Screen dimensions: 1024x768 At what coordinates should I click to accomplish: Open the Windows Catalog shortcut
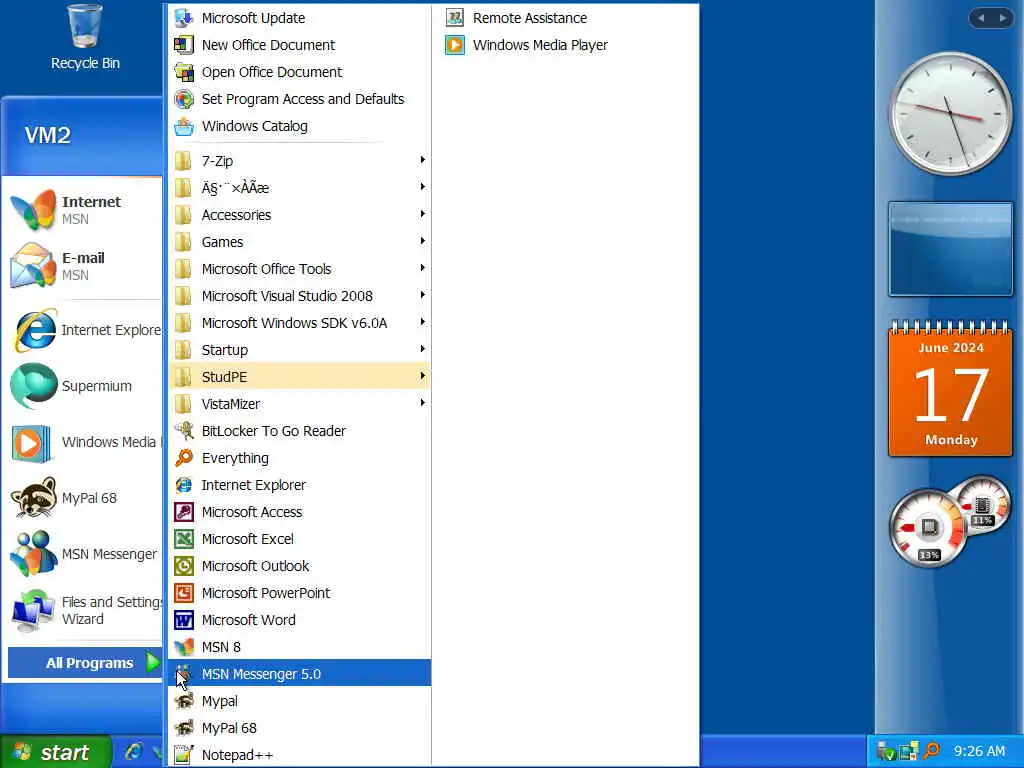[300, 126]
